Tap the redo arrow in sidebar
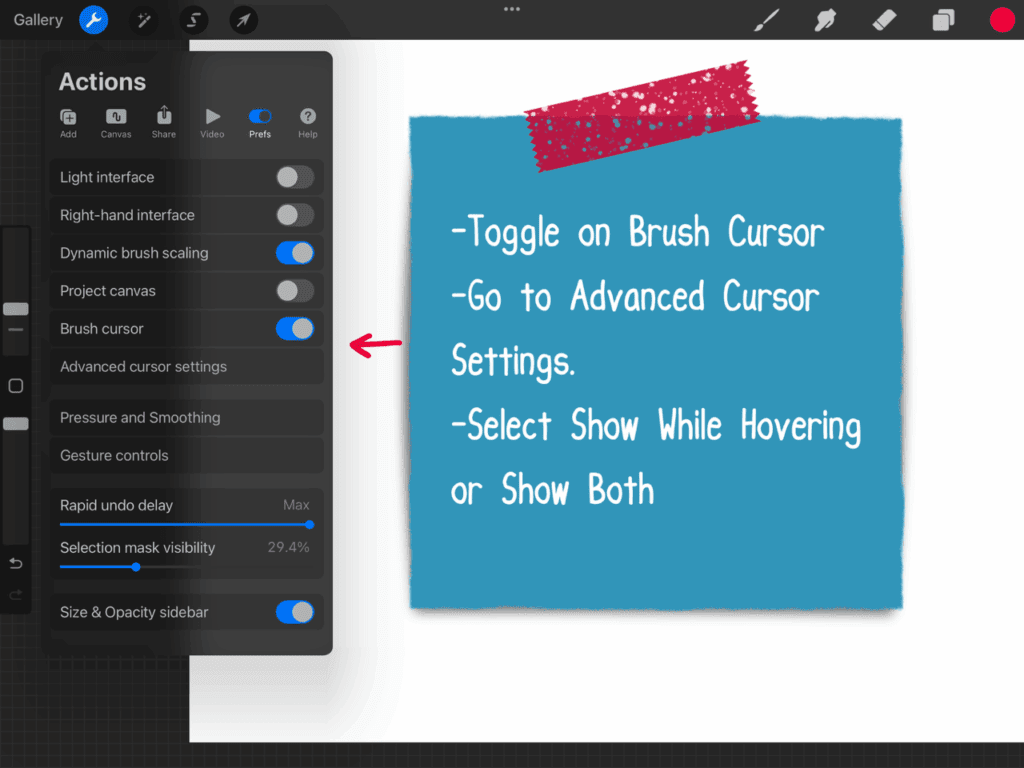Image resolution: width=1024 pixels, height=768 pixels. 16,594
